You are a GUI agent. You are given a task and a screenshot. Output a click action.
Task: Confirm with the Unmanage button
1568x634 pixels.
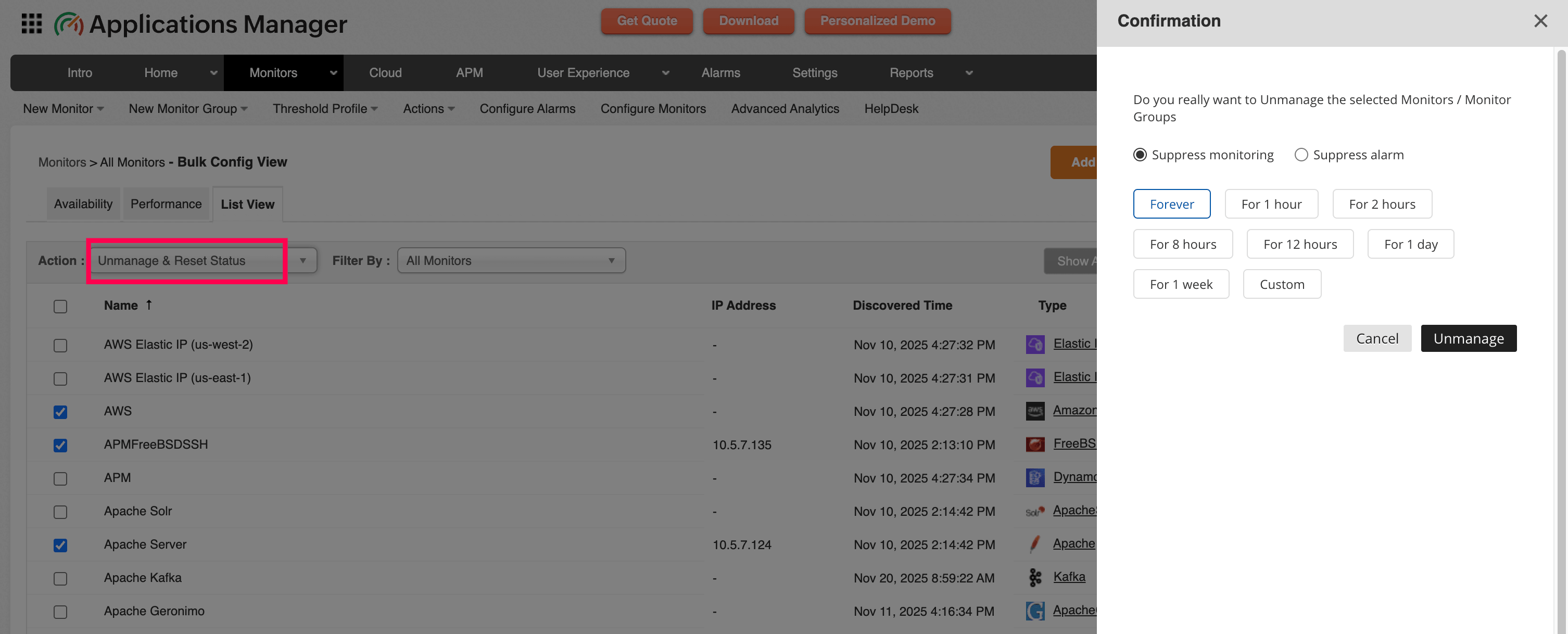[1468, 338]
